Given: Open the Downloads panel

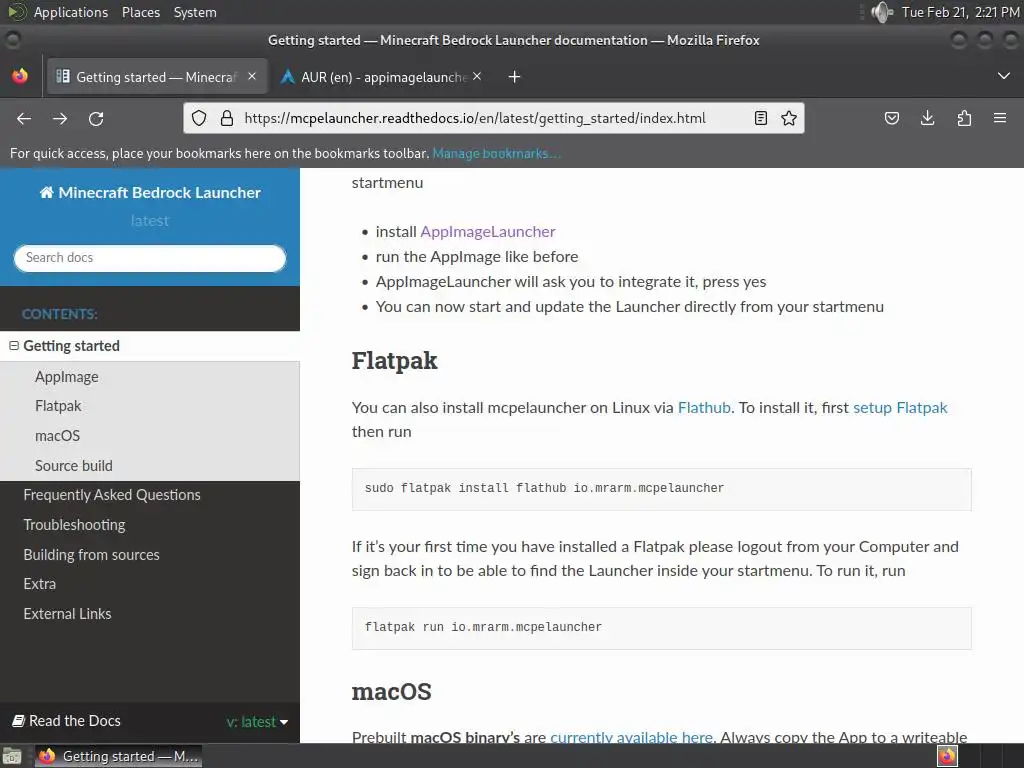Looking at the screenshot, I should pos(927,118).
